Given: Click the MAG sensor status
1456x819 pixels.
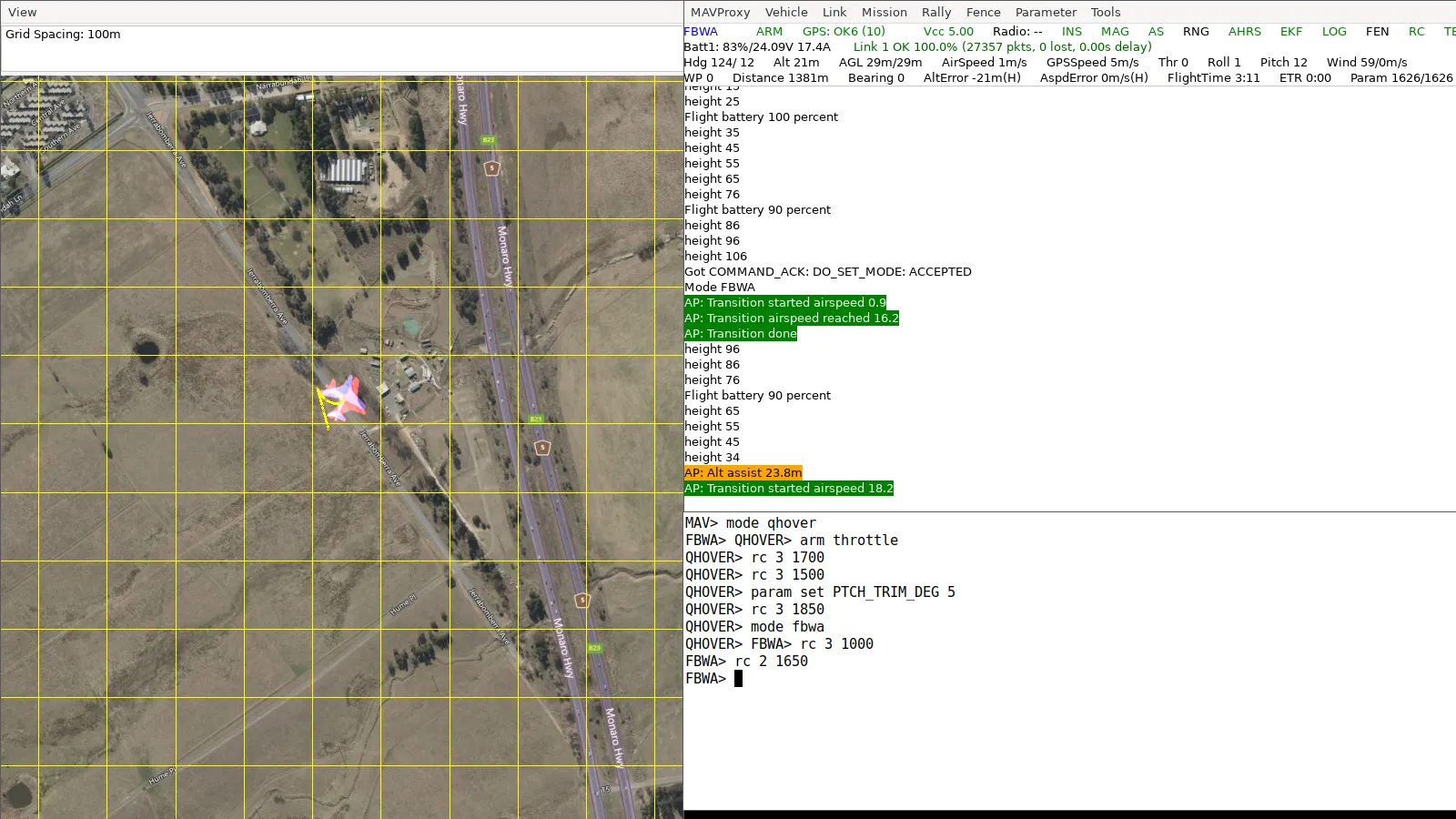Looking at the screenshot, I should click(1115, 31).
